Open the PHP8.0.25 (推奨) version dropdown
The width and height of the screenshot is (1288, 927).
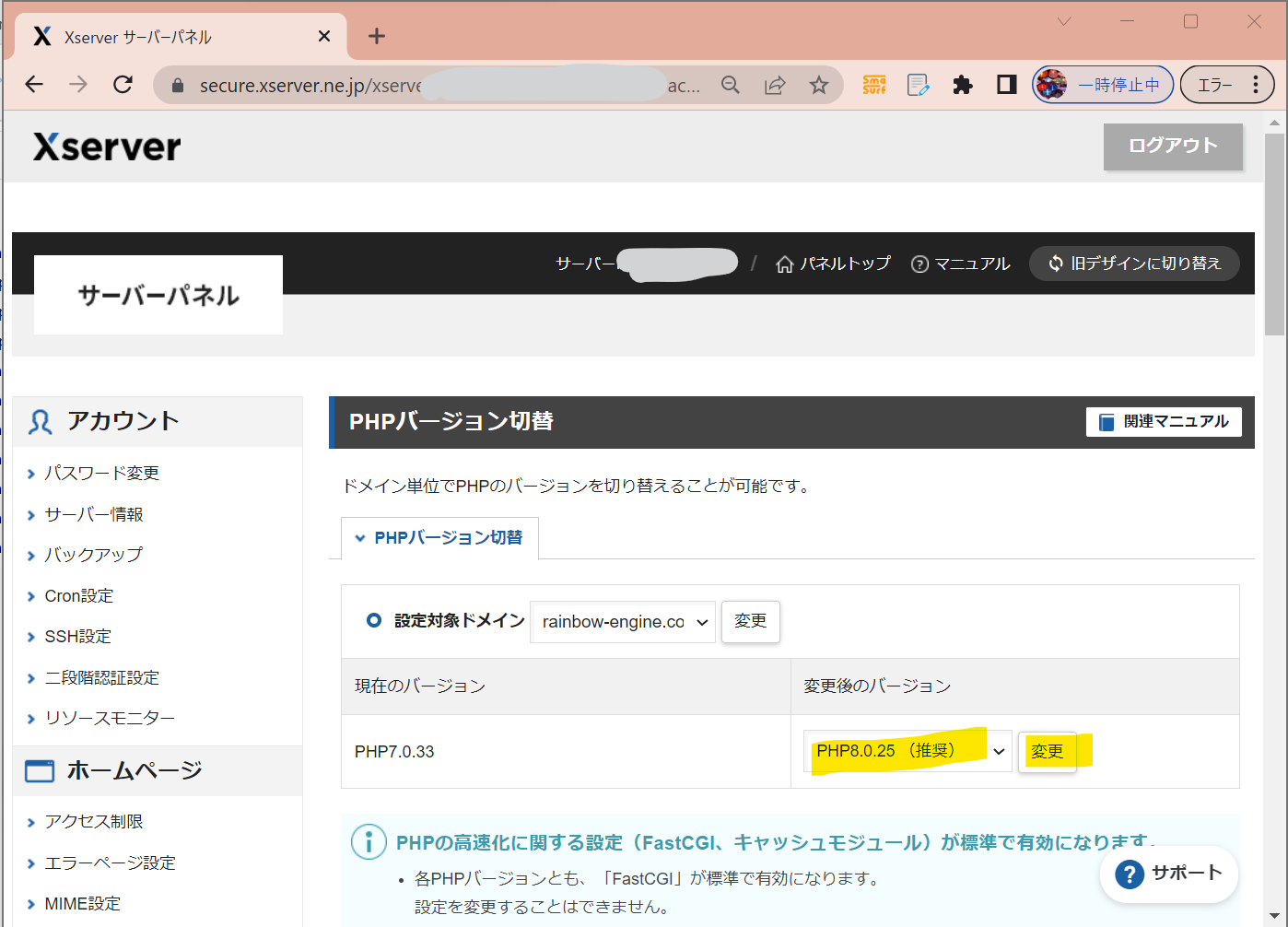(x=907, y=751)
